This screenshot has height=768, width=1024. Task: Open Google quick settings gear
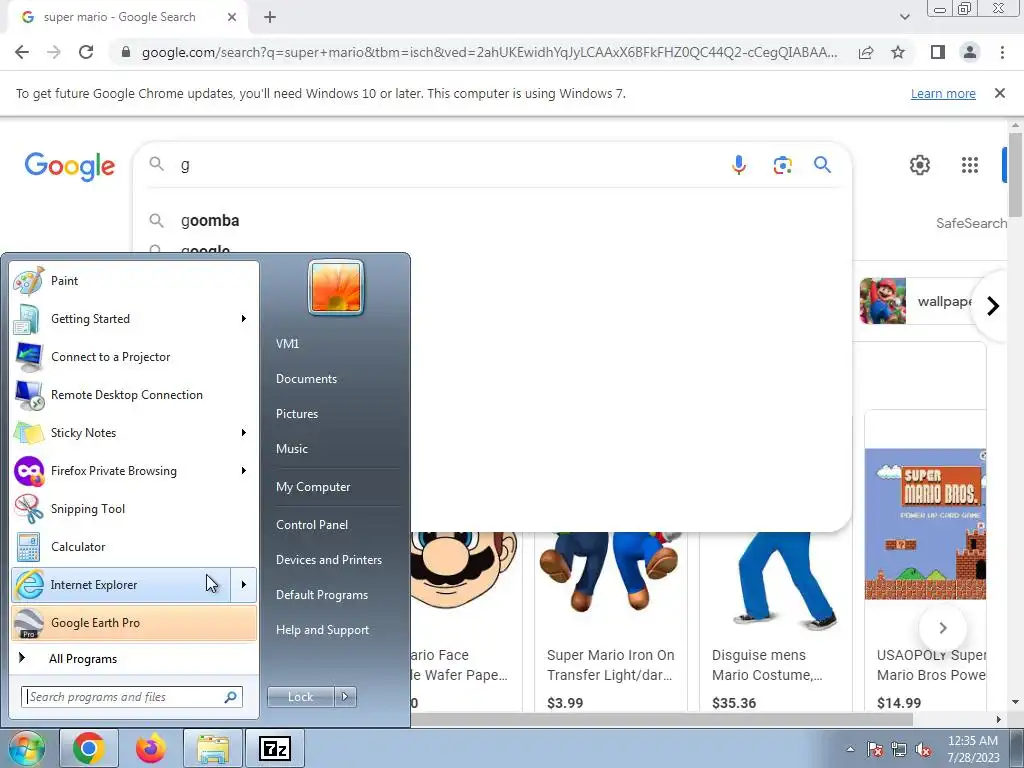tap(920, 165)
